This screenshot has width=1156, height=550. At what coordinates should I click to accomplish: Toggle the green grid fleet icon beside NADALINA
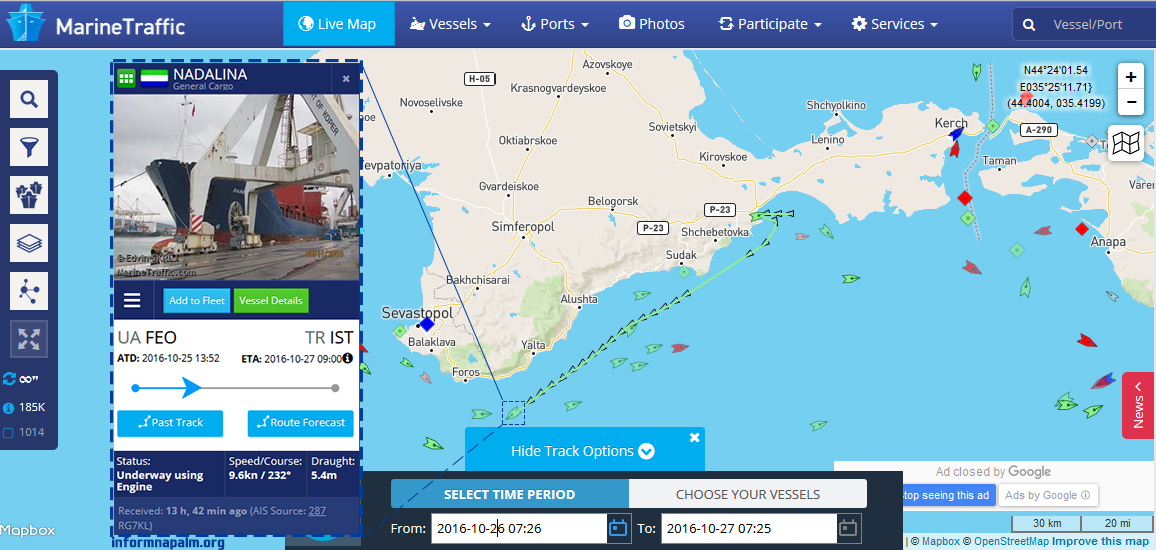click(x=126, y=77)
